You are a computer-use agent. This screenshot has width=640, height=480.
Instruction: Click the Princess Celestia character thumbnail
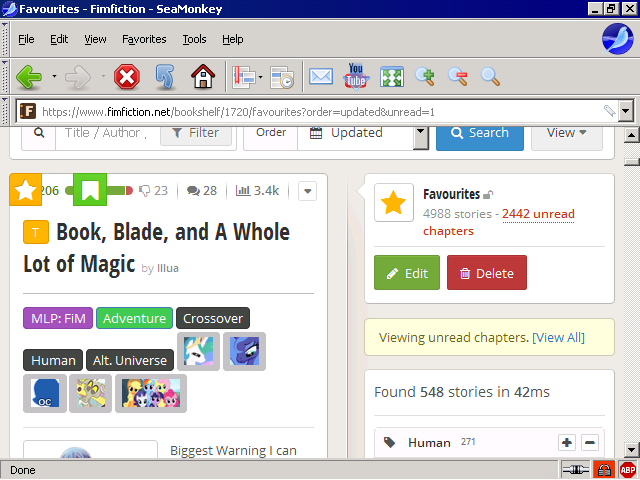click(x=198, y=351)
